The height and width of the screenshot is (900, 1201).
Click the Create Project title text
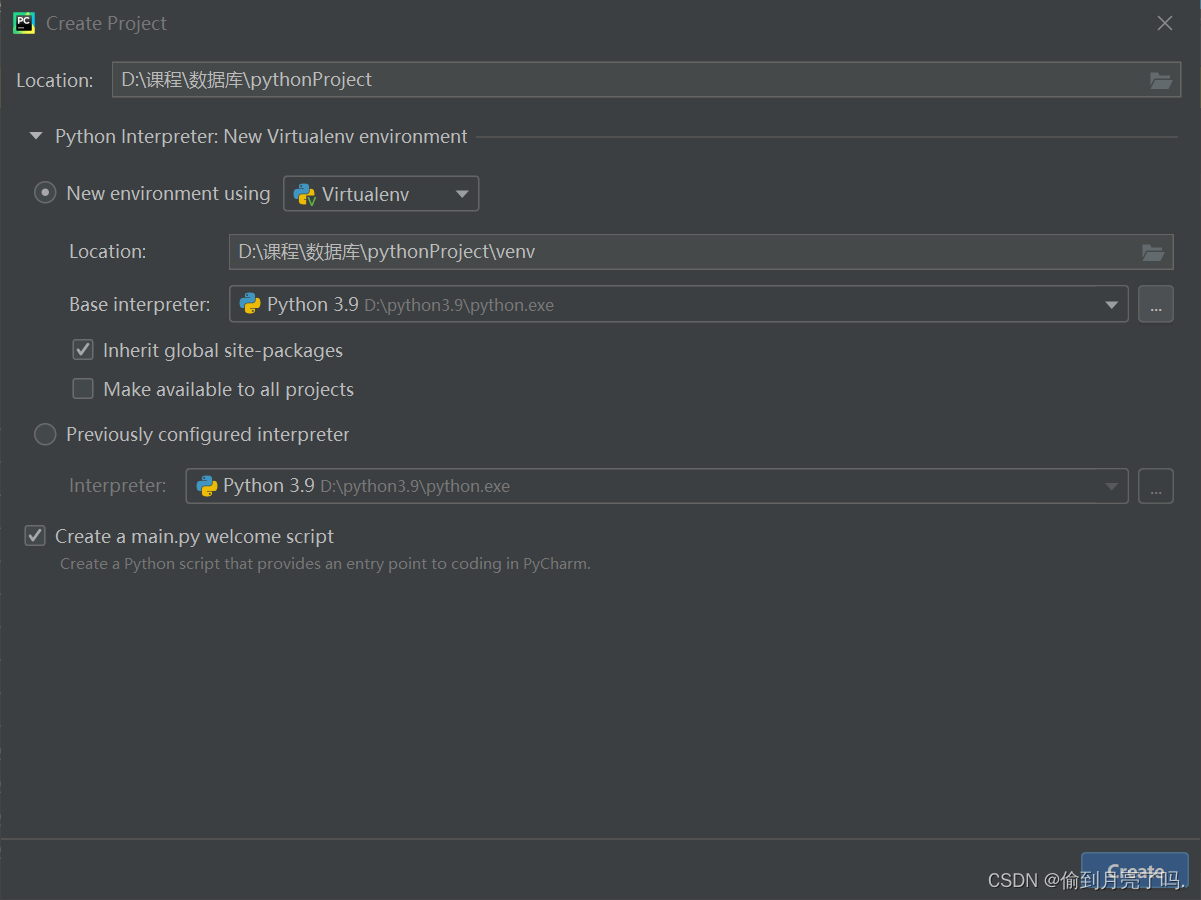pyautogui.click(x=107, y=23)
